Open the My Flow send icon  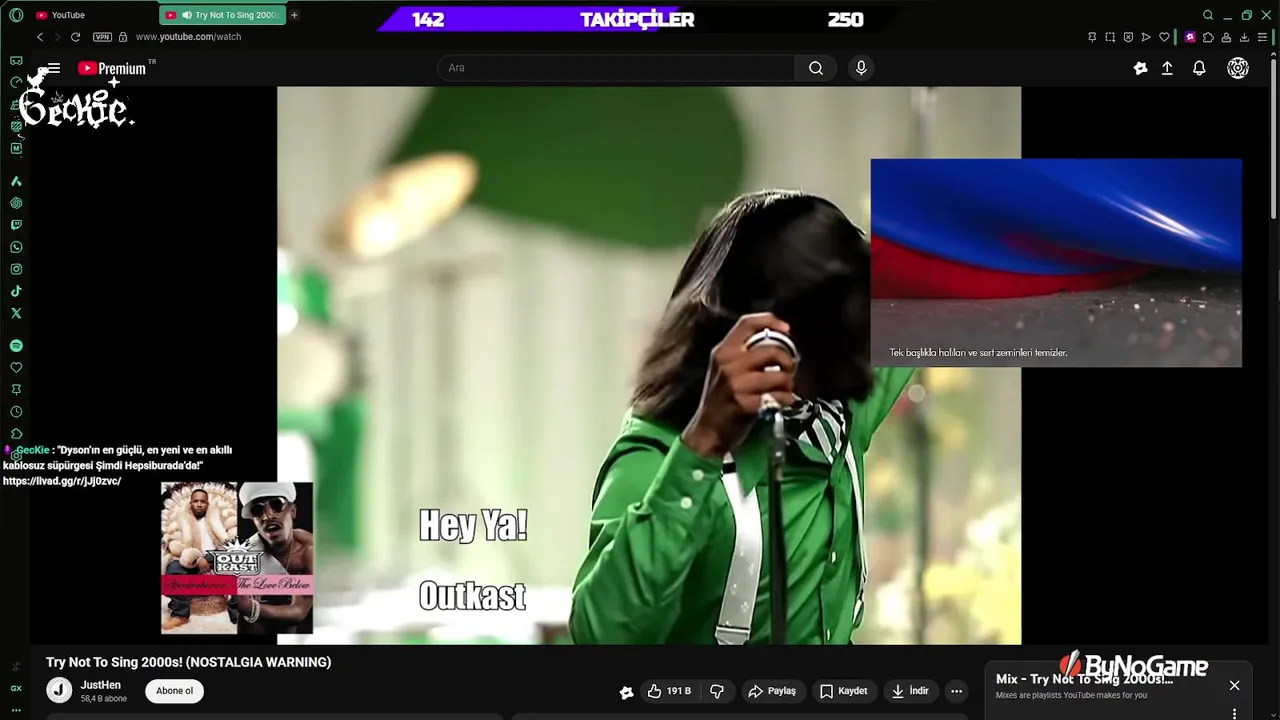tap(1146, 37)
